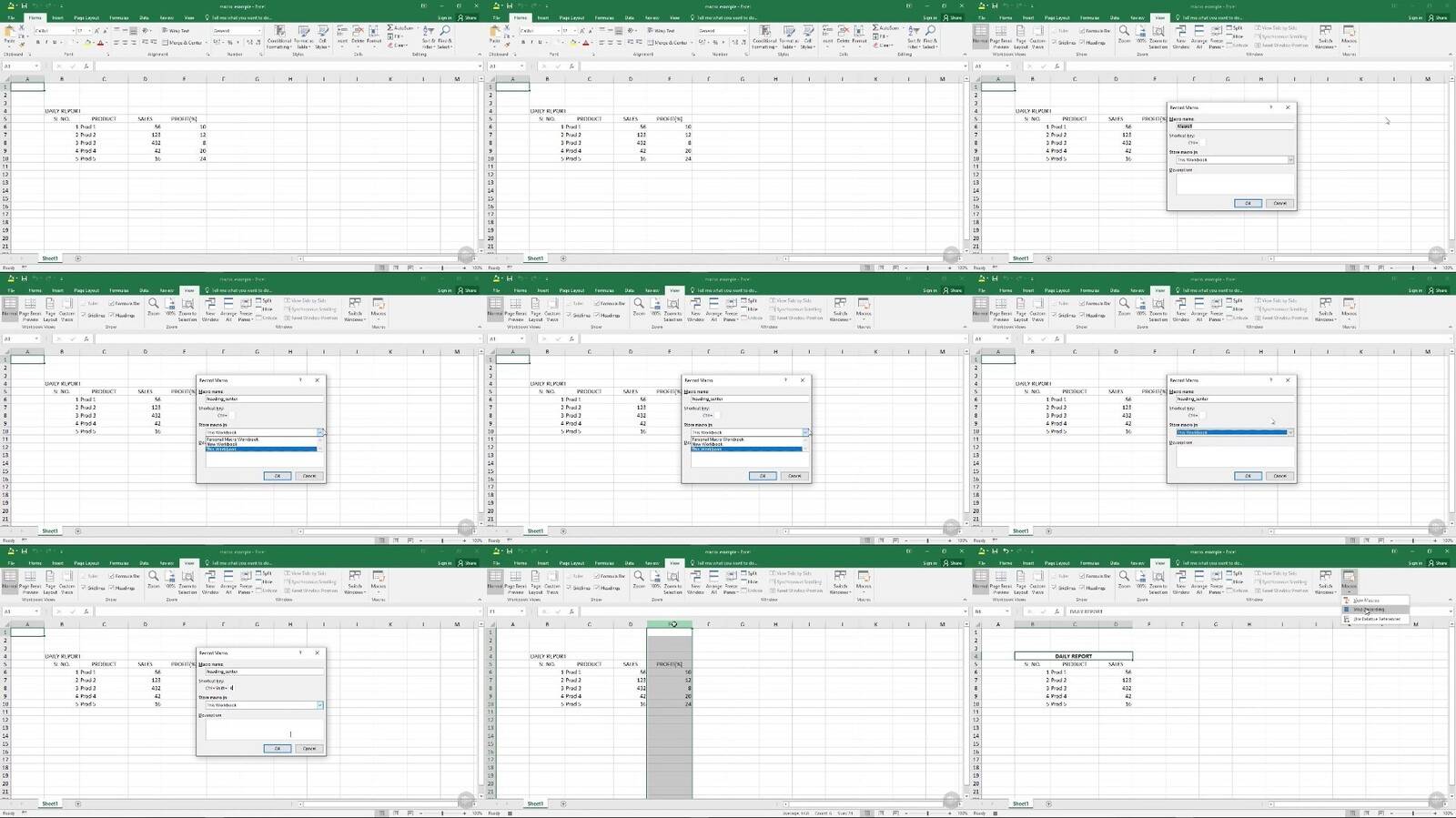Click Custom Views in the middle-right window

point(1037,309)
